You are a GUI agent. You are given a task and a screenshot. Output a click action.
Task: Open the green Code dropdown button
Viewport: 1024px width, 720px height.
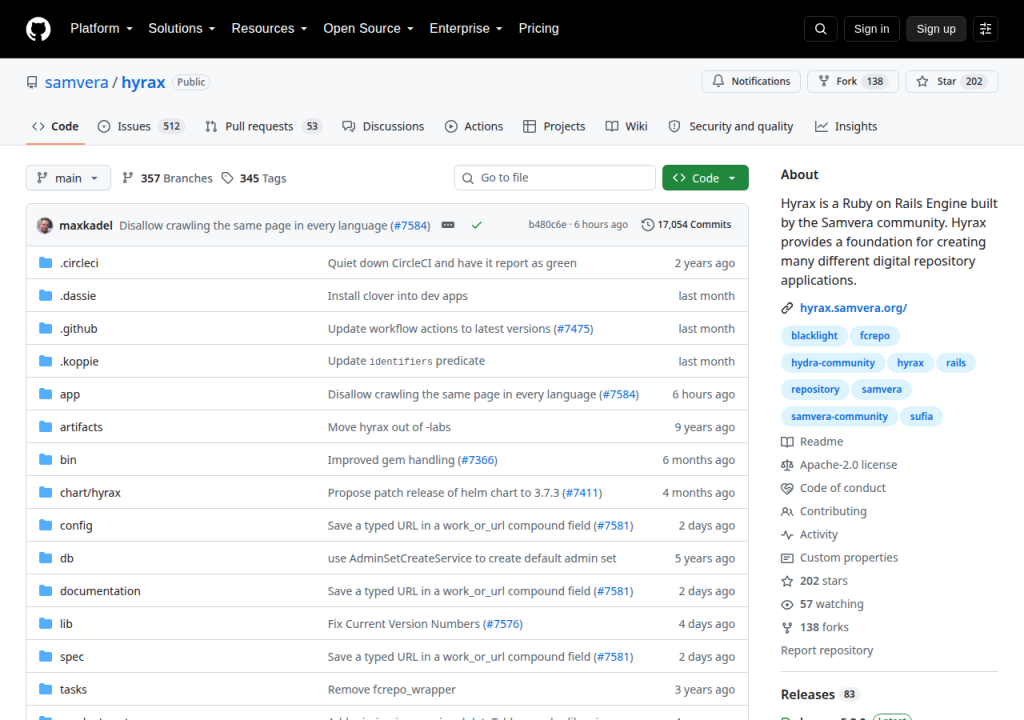(x=705, y=178)
